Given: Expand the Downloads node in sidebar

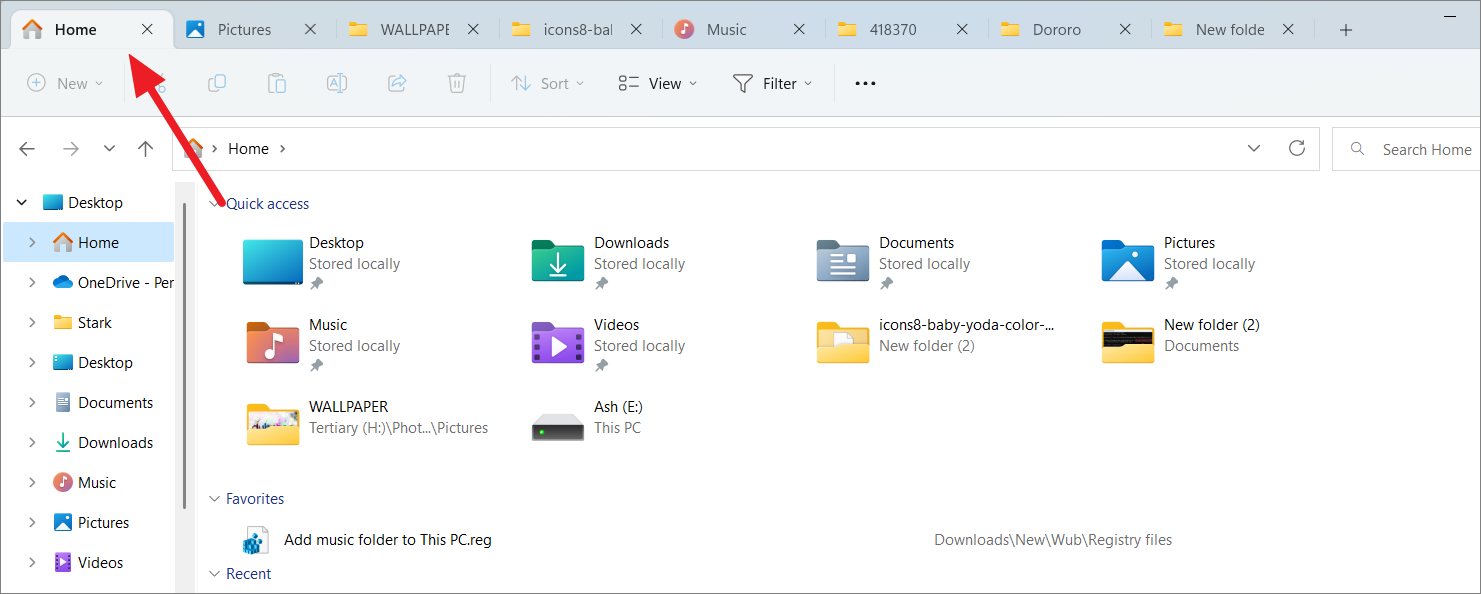Looking at the screenshot, I should 32,443.
